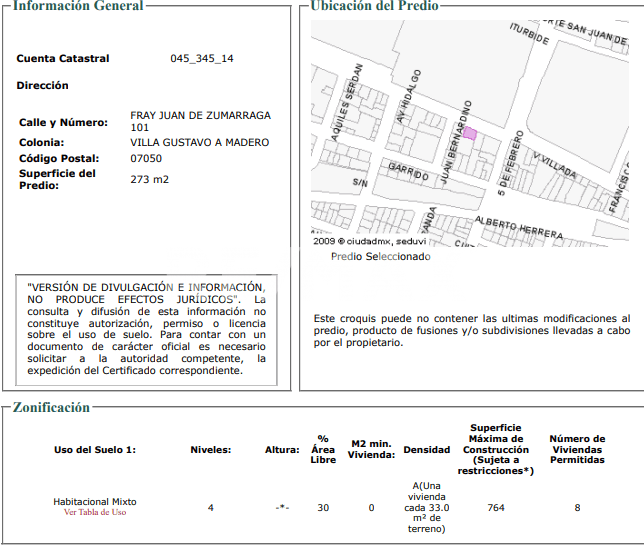Click the Garrido street label on map

[x=408, y=171]
